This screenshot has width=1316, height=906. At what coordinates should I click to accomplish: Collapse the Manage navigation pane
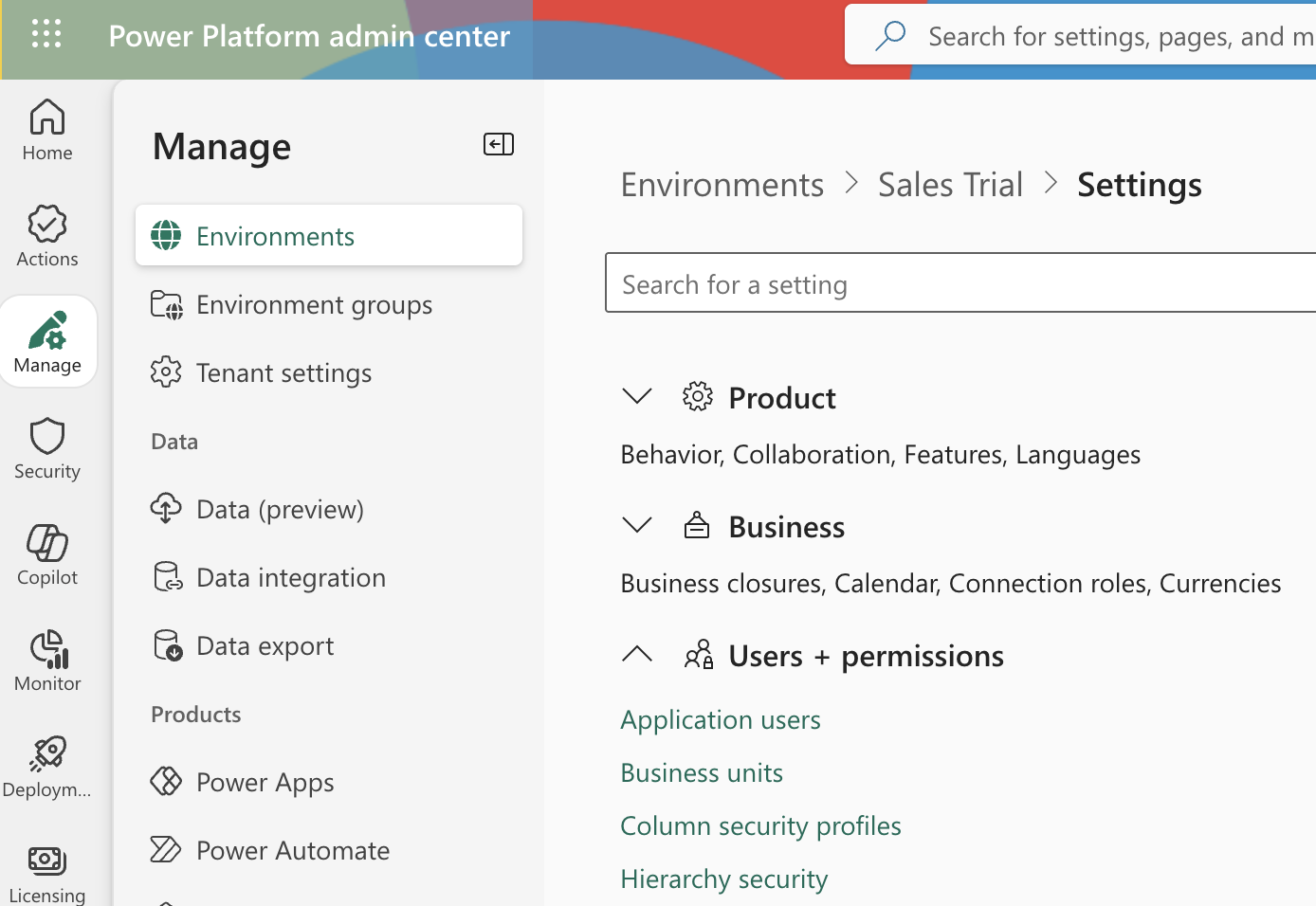tap(498, 144)
